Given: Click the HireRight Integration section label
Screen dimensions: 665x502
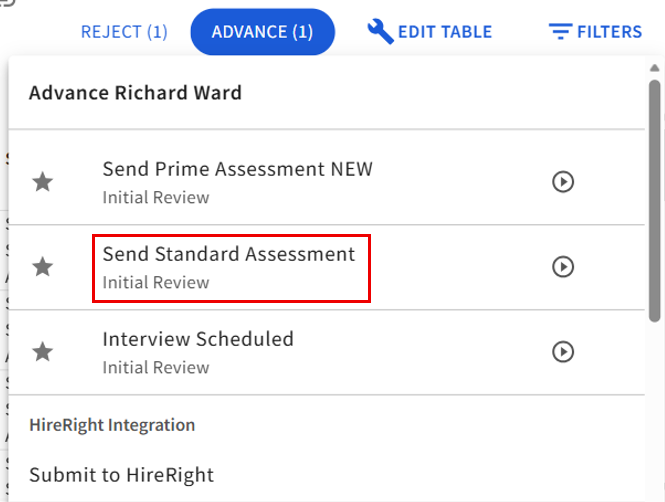Looking at the screenshot, I should point(112,425).
